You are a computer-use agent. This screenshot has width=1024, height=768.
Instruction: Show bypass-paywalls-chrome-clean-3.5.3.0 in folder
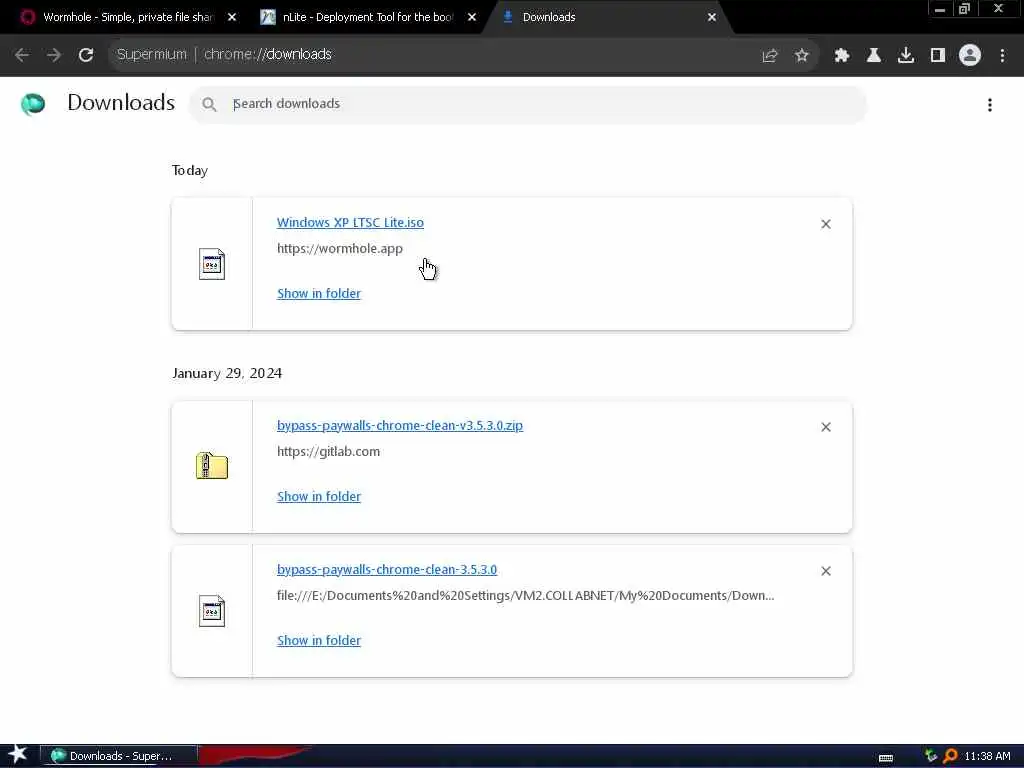tap(319, 641)
